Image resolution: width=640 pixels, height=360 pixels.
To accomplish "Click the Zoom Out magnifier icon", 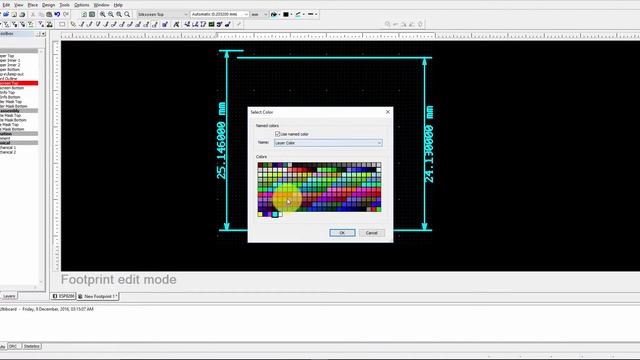I will (111, 14).
